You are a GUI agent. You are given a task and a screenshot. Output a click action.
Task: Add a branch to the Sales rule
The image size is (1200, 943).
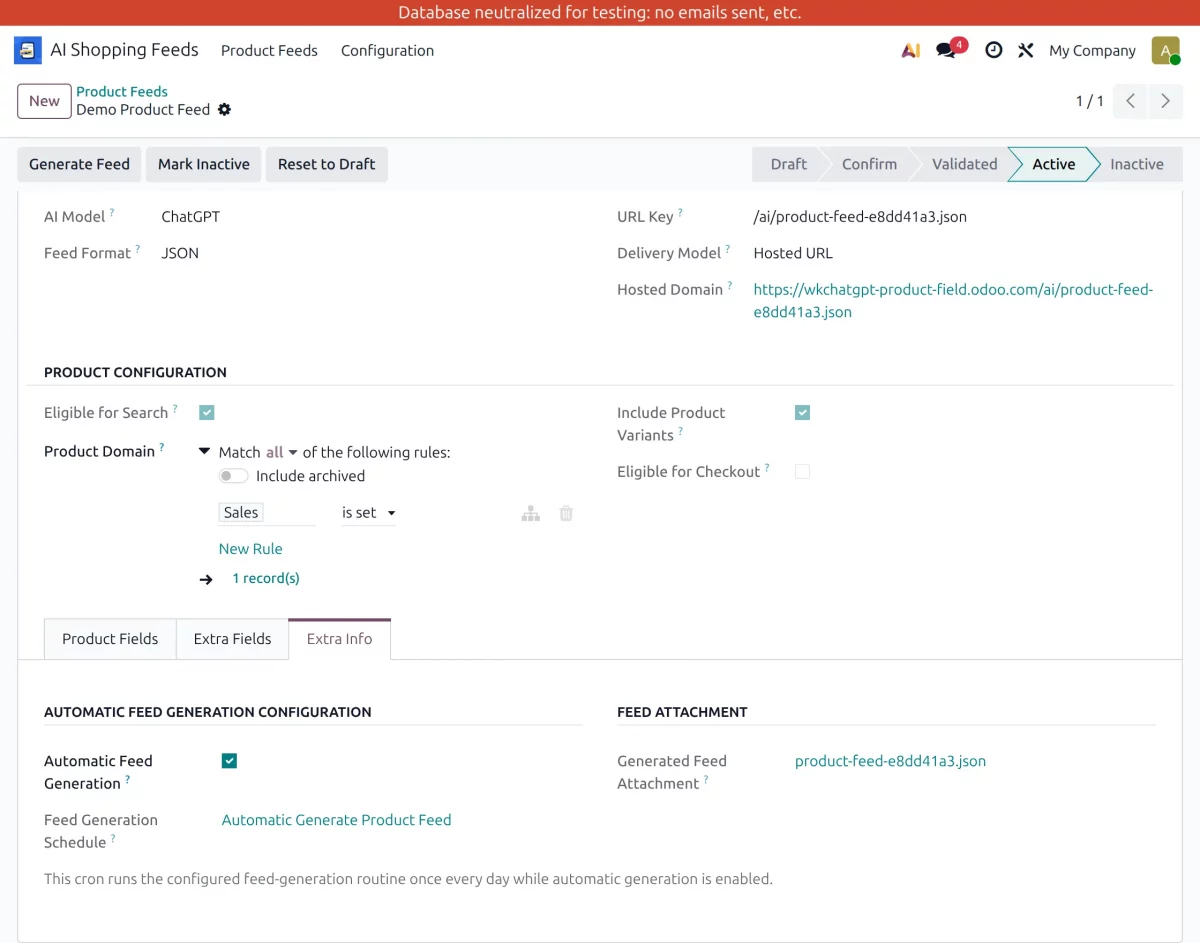pos(530,512)
